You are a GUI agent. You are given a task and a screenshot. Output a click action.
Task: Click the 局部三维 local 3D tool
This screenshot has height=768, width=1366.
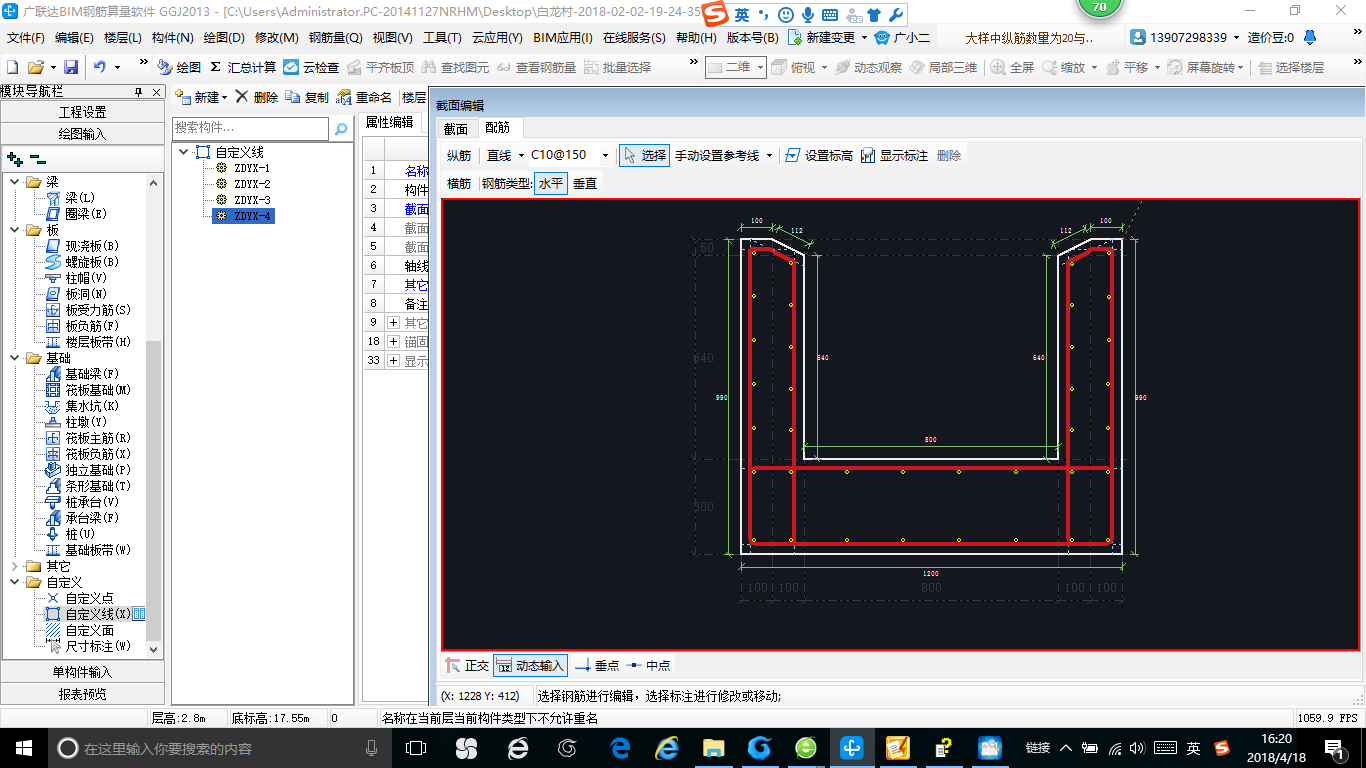pyautogui.click(x=943, y=67)
